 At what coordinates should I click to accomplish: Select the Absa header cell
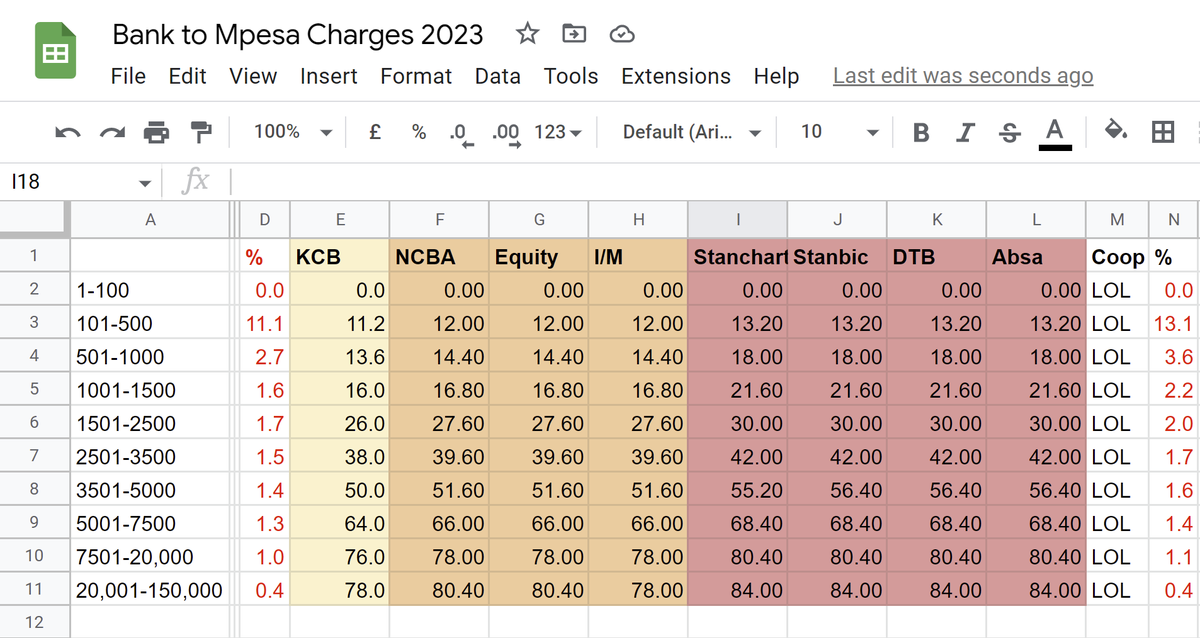coord(1036,256)
